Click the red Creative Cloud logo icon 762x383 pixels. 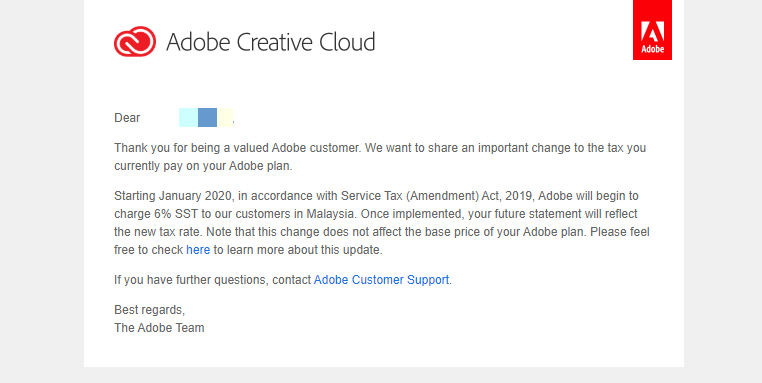(135, 41)
